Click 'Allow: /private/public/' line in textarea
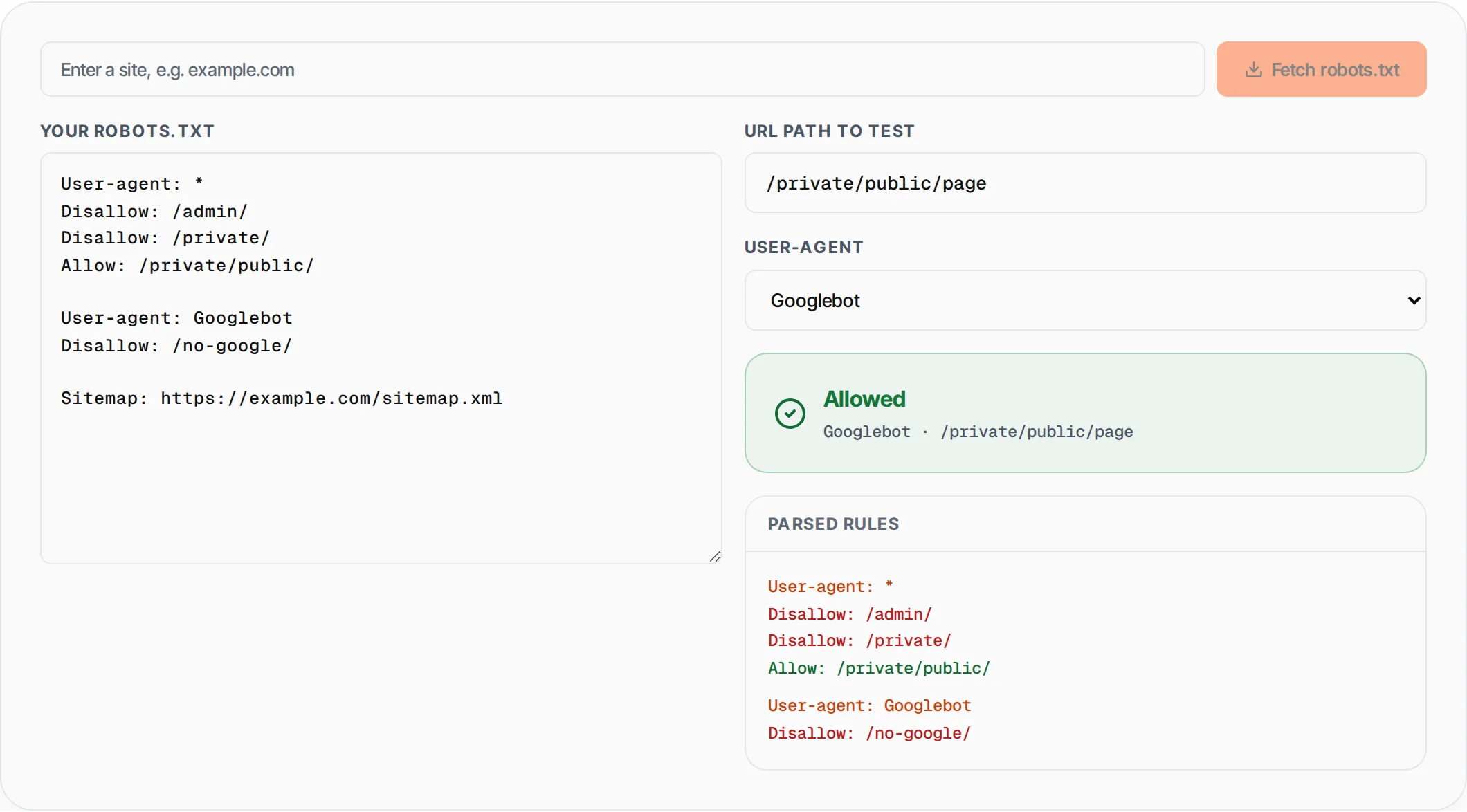The height and width of the screenshot is (812, 1467). pos(188,266)
